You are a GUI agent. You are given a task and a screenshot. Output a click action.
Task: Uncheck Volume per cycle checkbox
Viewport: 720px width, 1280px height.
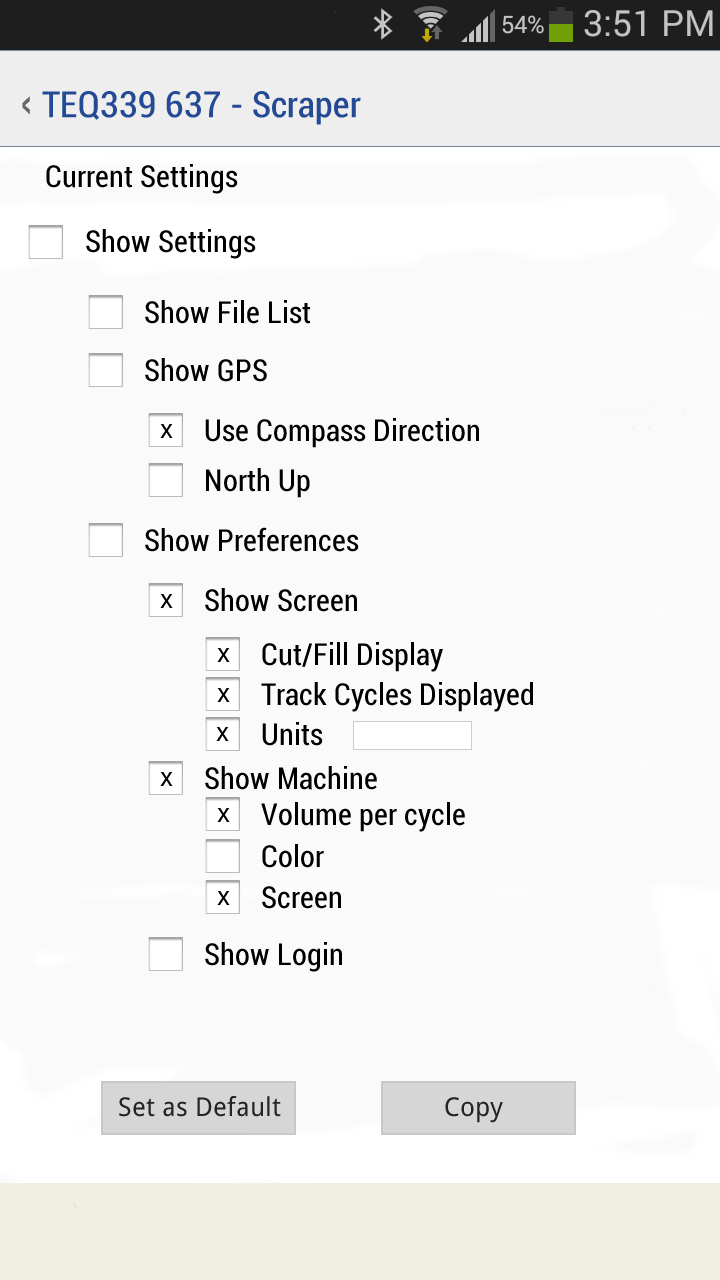223,815
